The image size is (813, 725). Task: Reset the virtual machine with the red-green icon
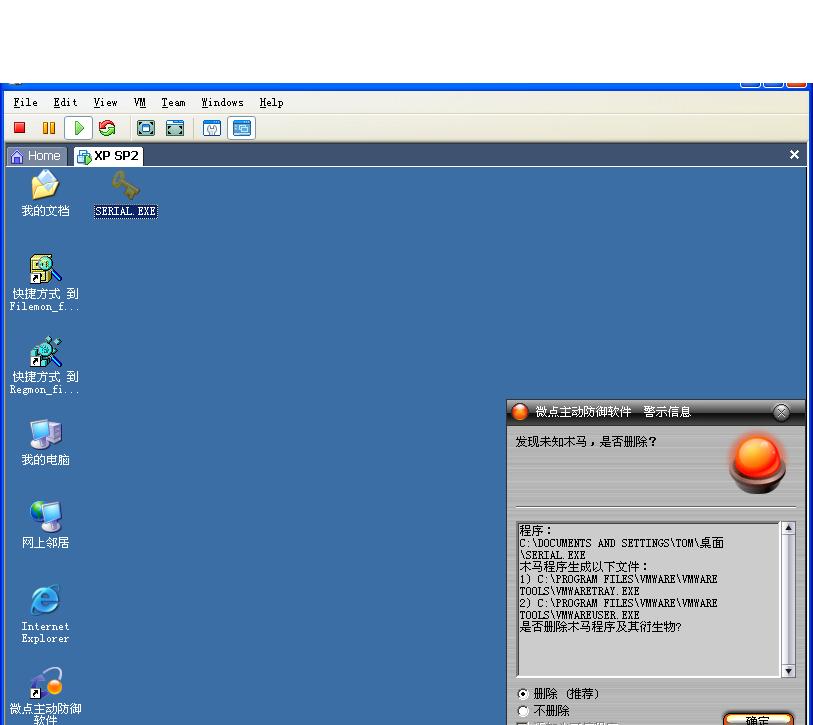click(x=107, y=128)
